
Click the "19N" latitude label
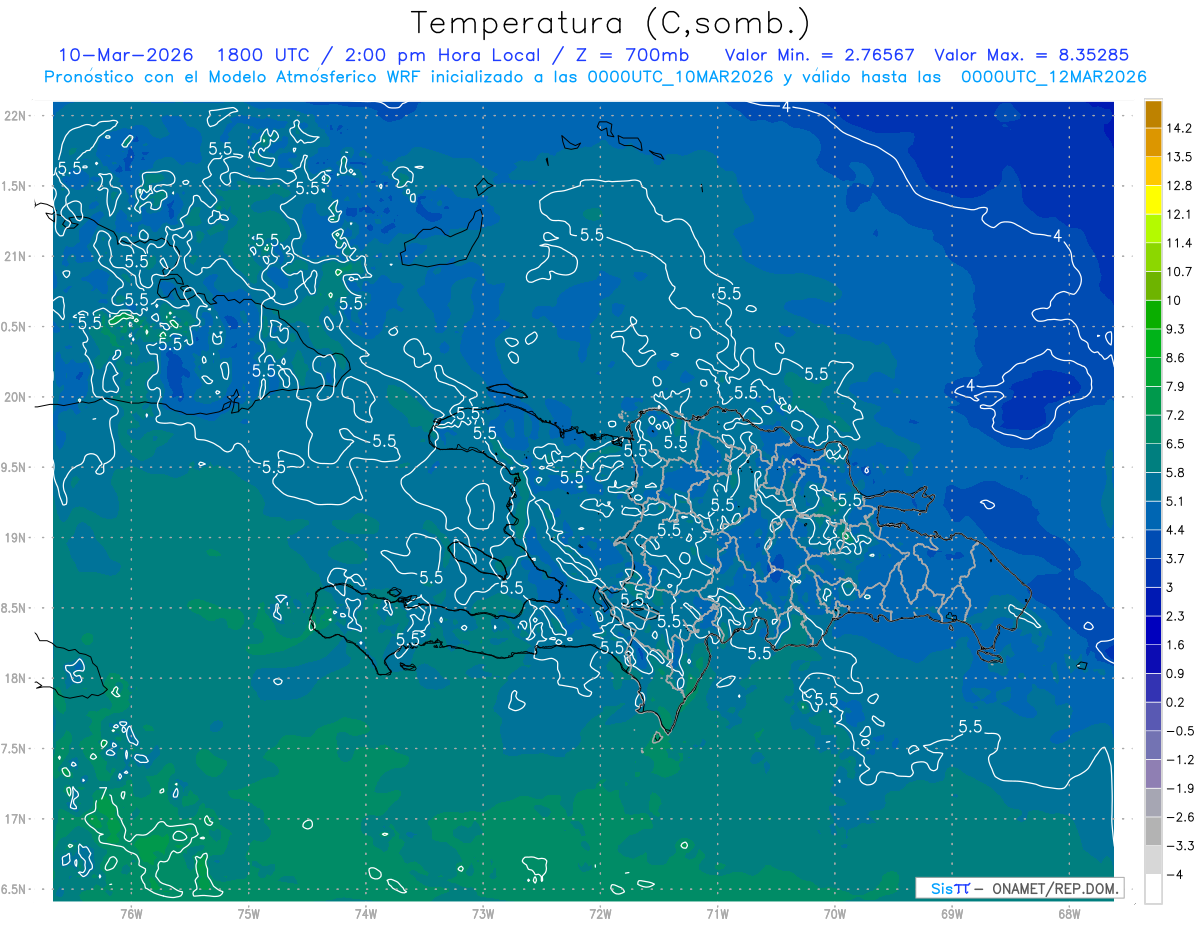16,538
